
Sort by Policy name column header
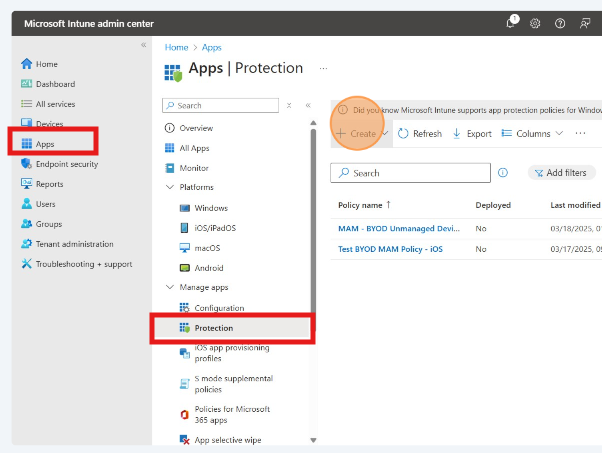[x=364, y=205]
